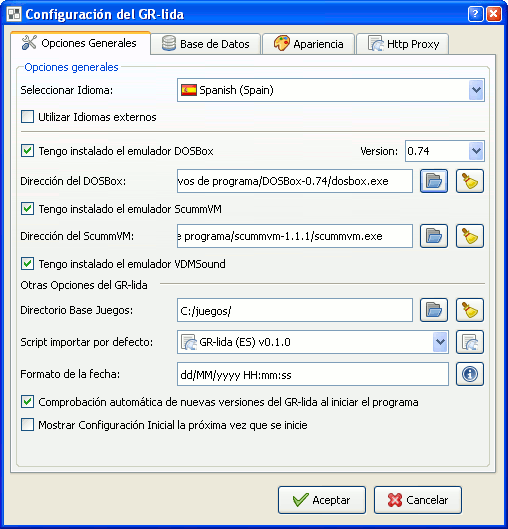Browse for the ScummVM executable location
This screenshot has width=508, height=529.
point(434,236)
